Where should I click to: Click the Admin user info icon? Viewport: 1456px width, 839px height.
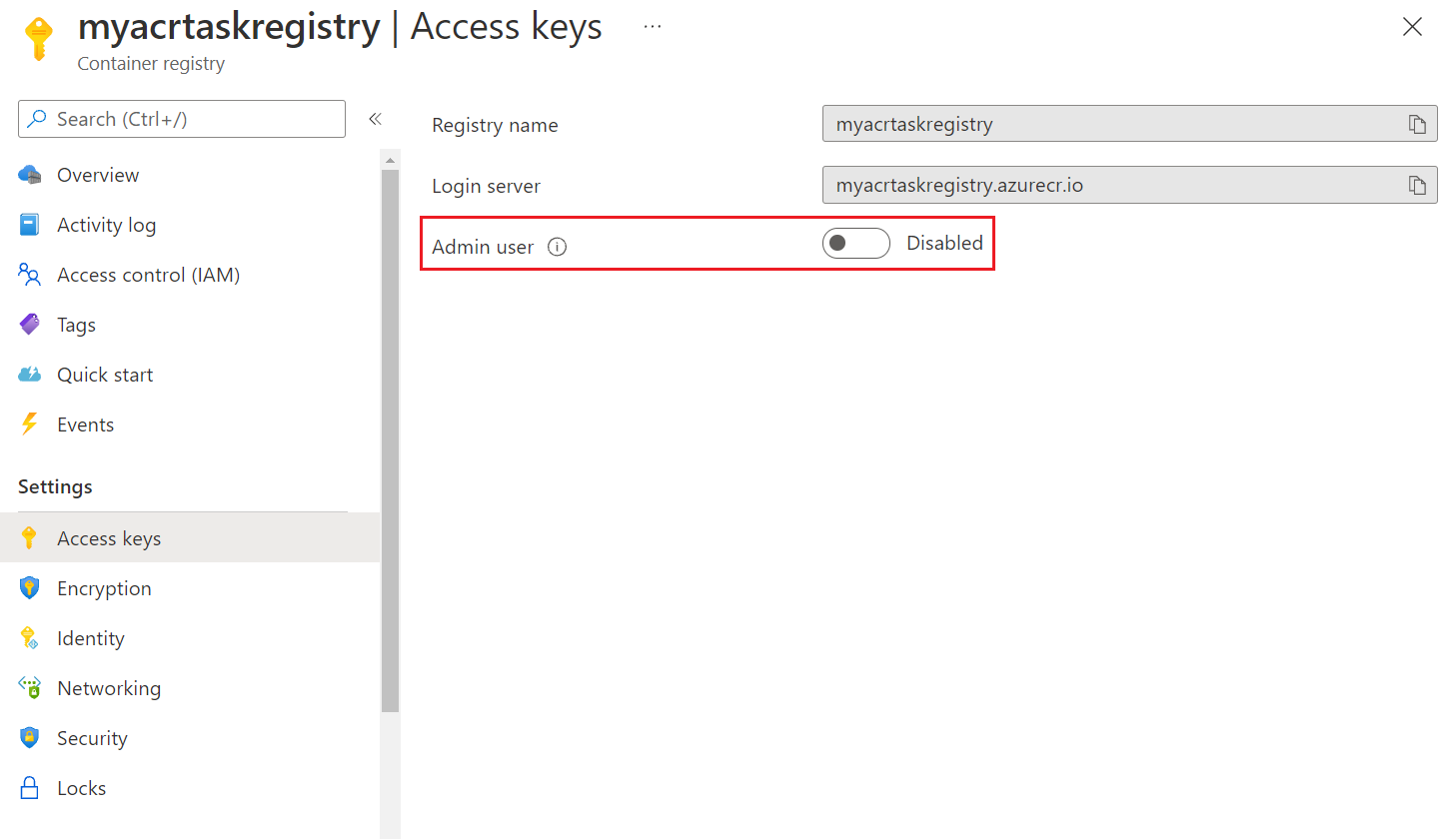click(558, 247)
